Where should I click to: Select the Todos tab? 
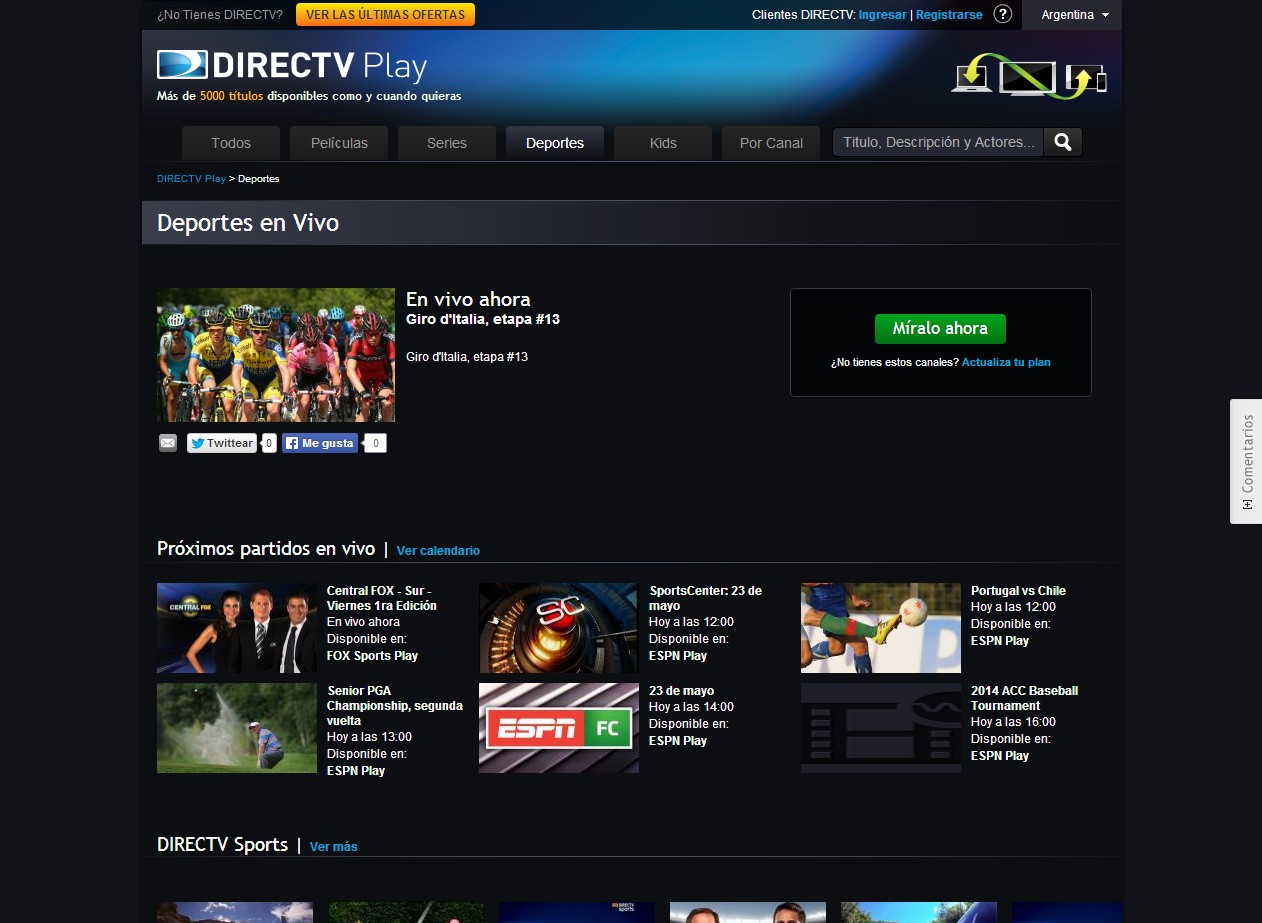tap(231, 143)
